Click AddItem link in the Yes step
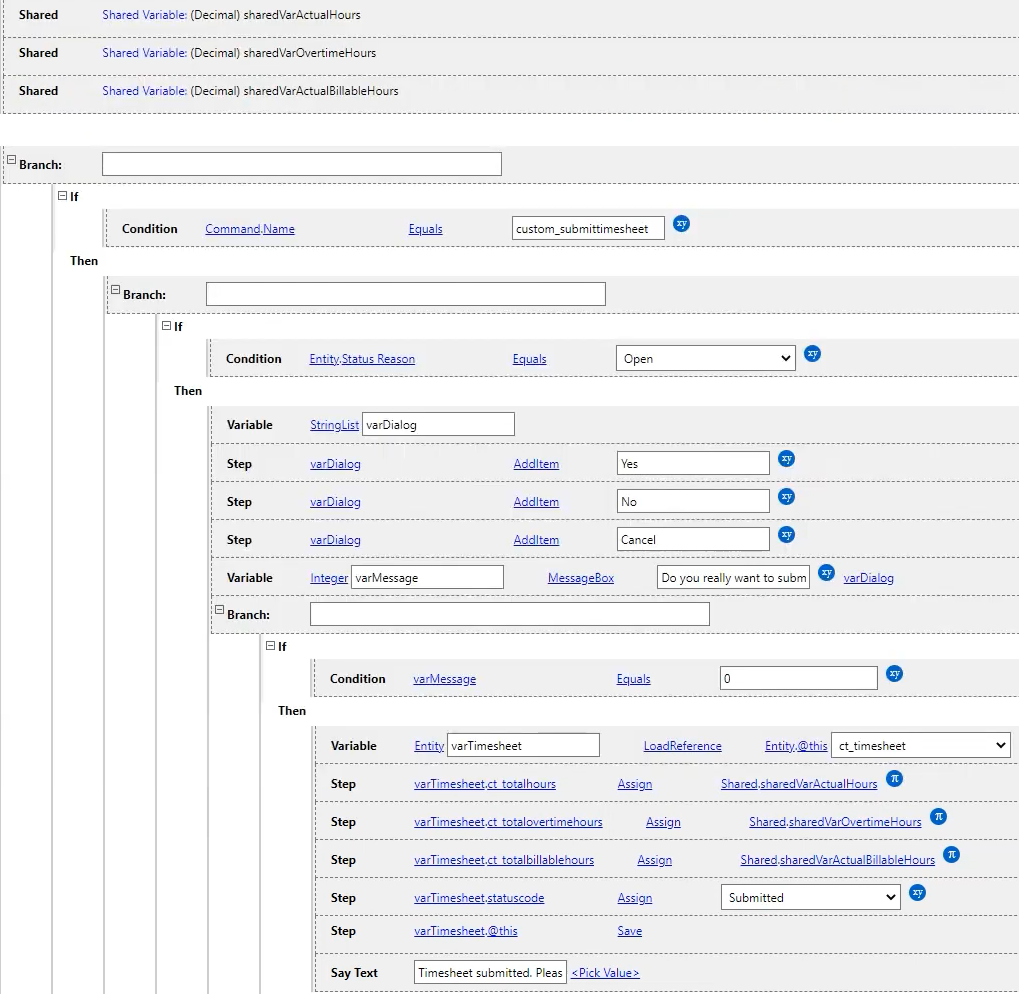The image size is (1019, 994). 536,464
